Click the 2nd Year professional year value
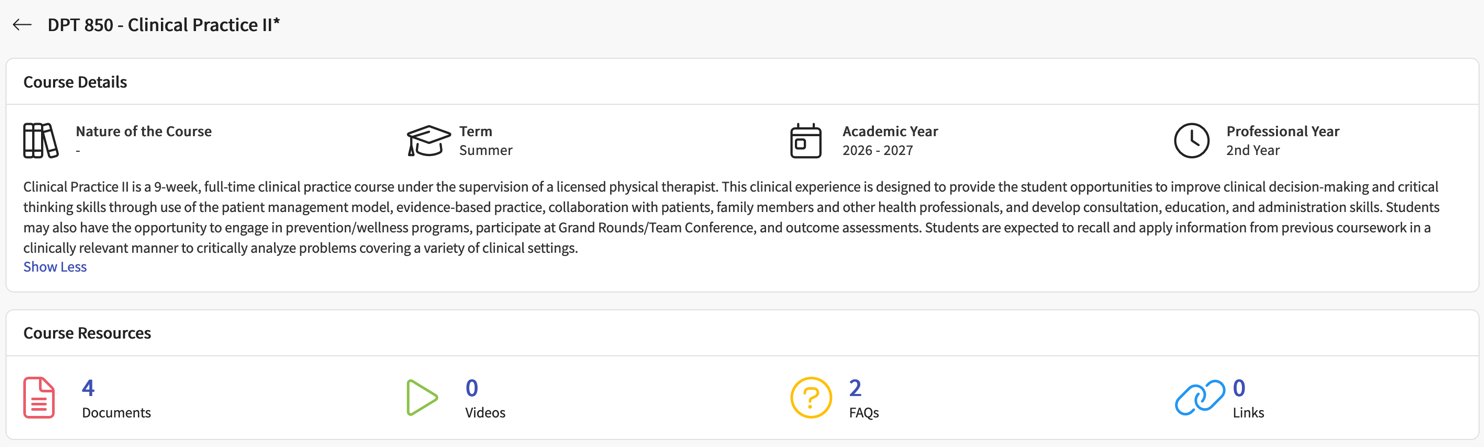 coord(1252,150)
